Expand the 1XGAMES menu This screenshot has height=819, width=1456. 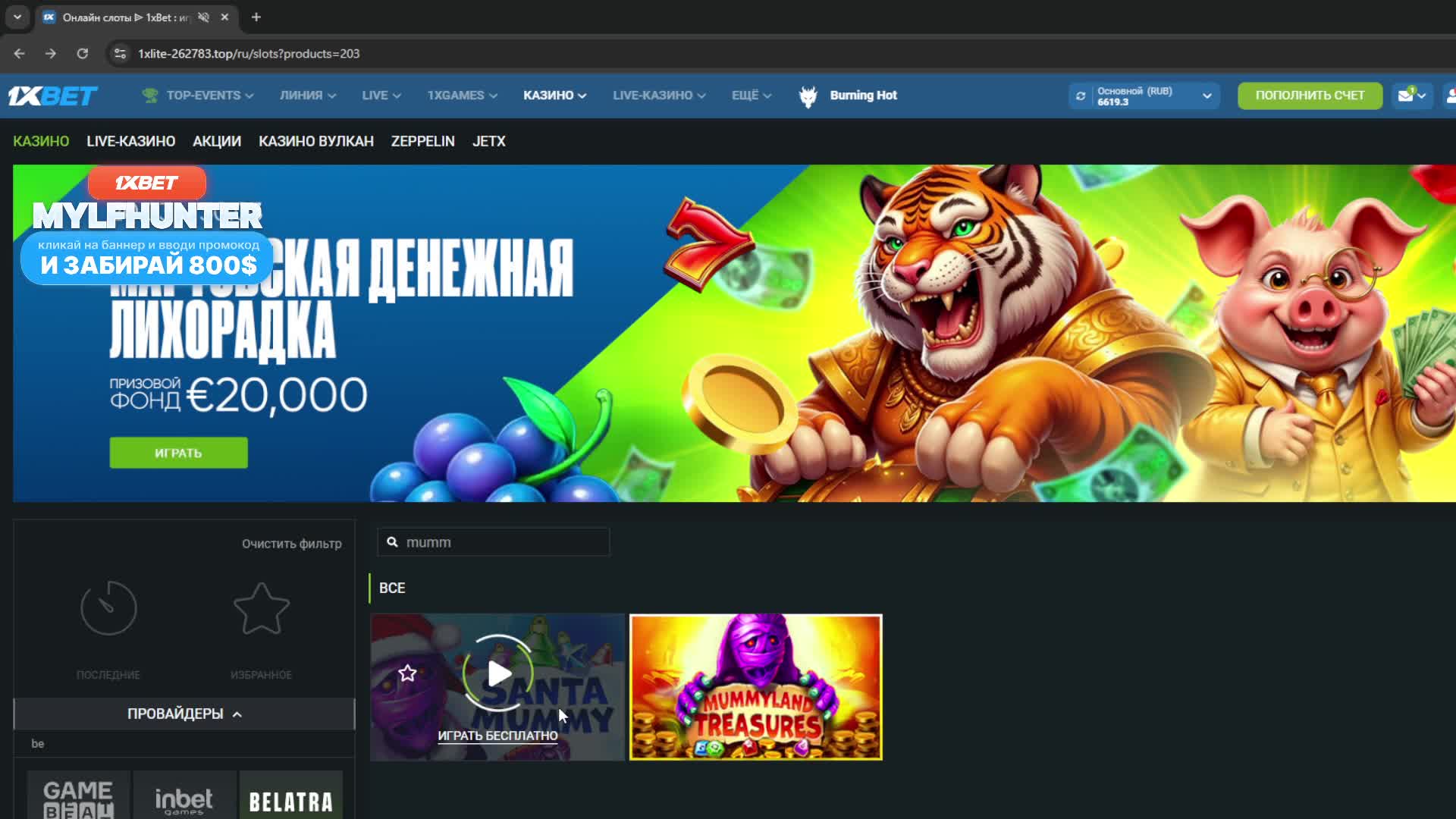tap(463, 96)
